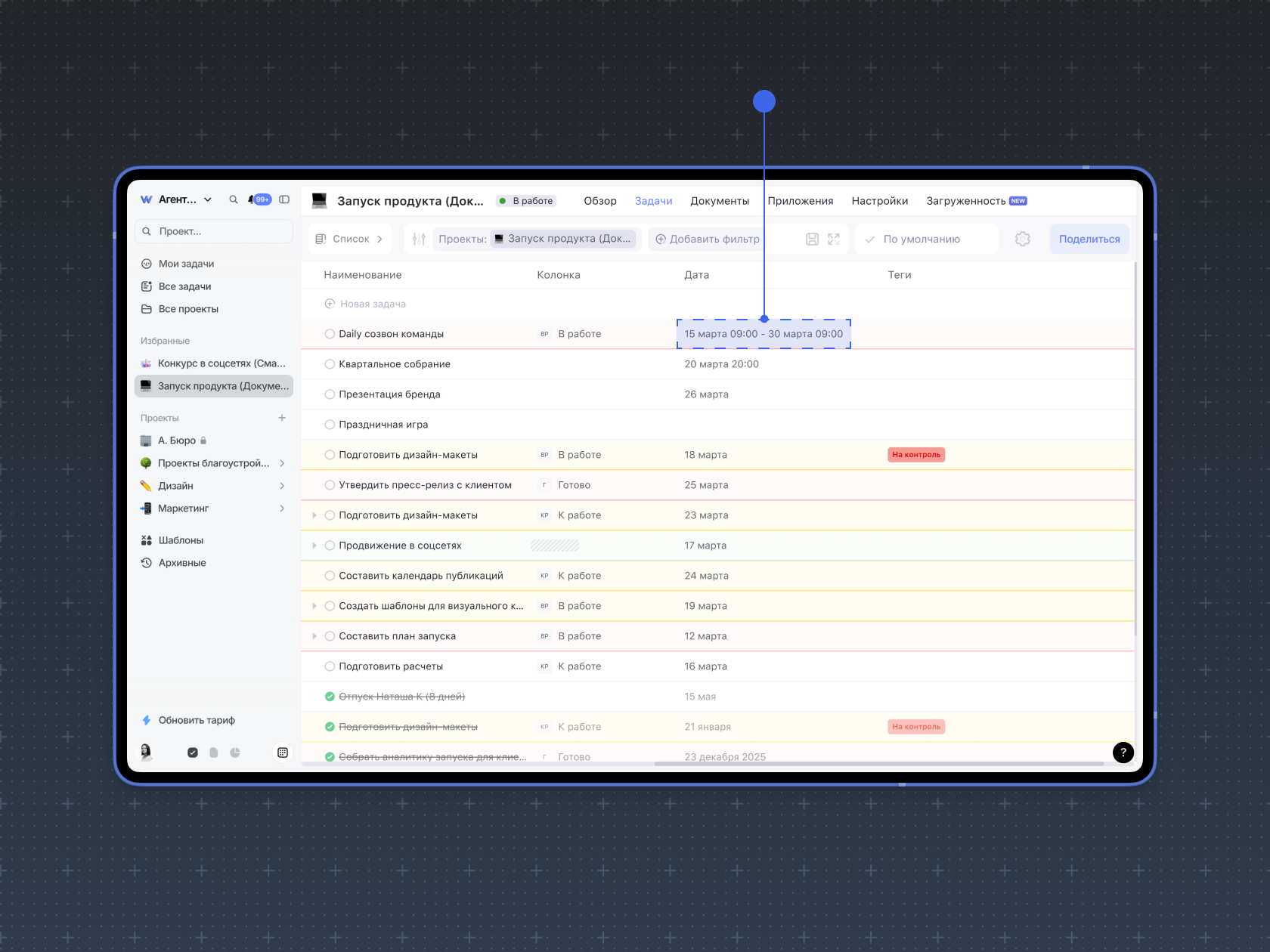Uncheck completed 'Отпуск Наташа К' task
This screenshot has height=952, width=1270.
pyautogui.click(x=330, y=697)
